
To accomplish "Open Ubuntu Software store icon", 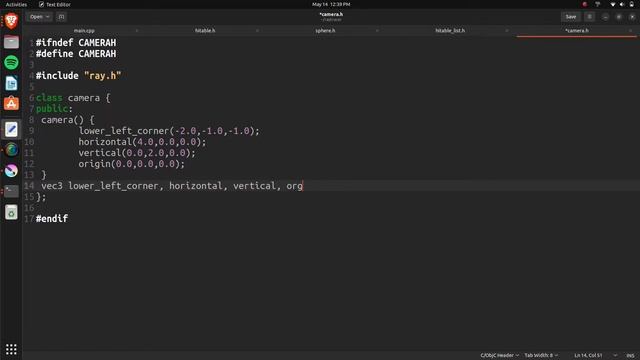I will coord(11,104).
